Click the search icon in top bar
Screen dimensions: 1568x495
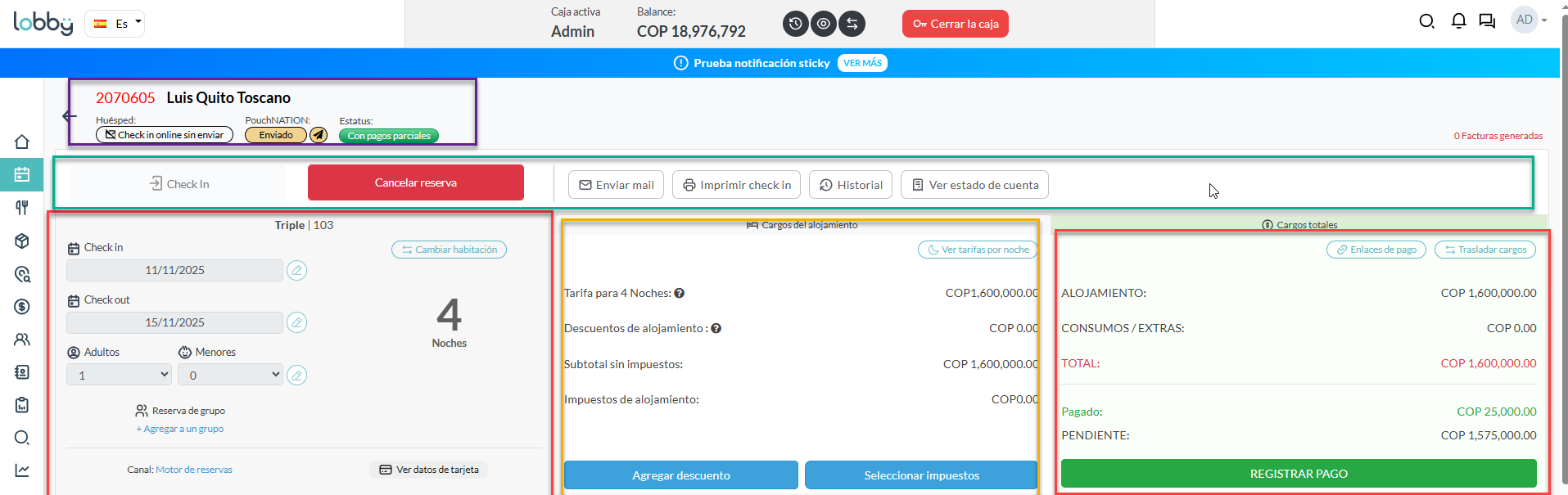point(1426,21)
